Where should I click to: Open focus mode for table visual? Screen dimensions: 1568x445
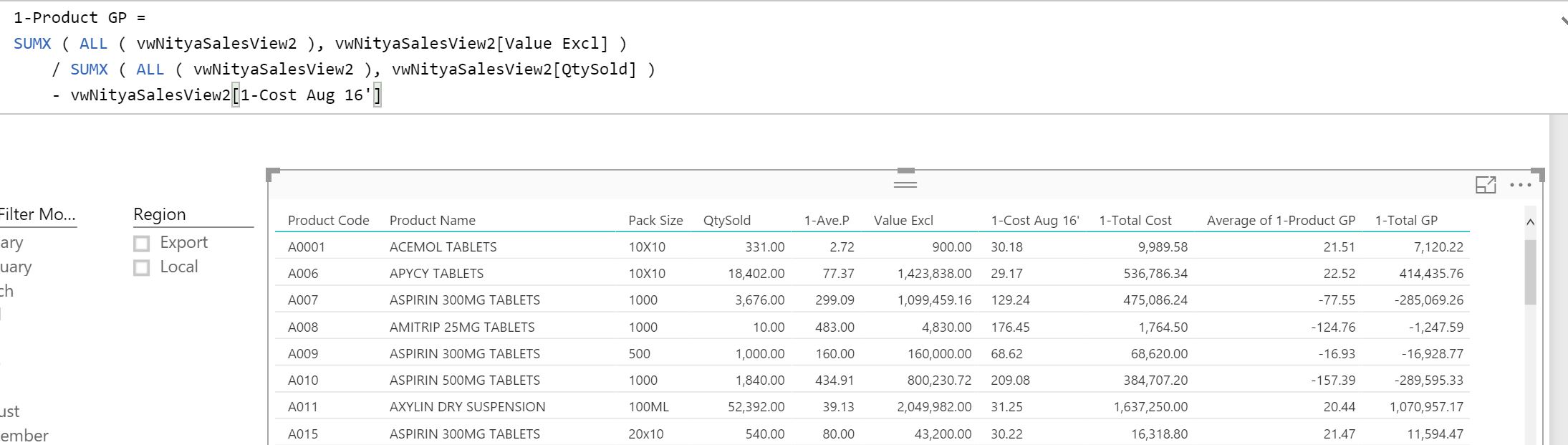click(x=1486, y=185)
